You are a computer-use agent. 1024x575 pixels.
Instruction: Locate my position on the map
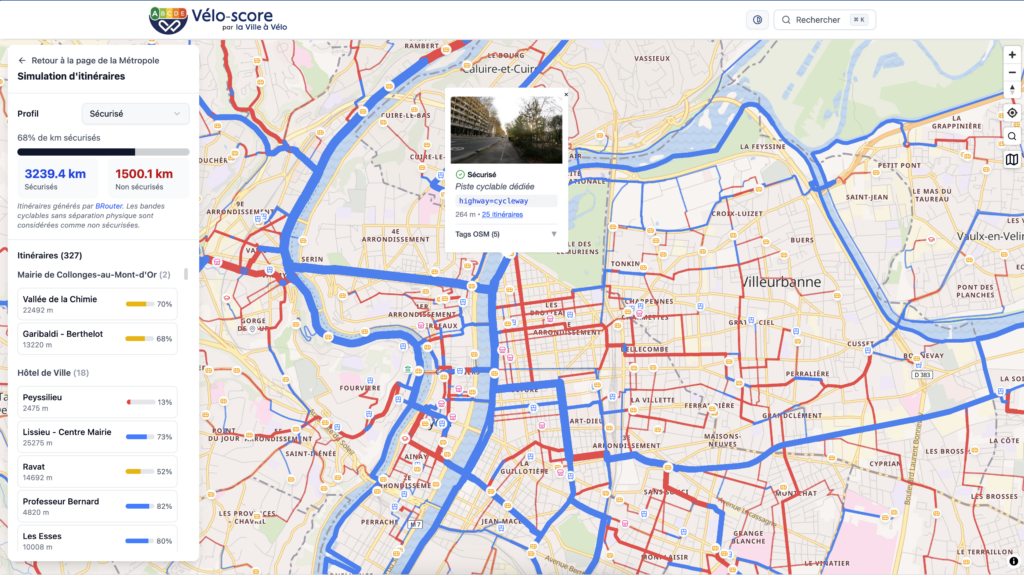[1011, 113]
